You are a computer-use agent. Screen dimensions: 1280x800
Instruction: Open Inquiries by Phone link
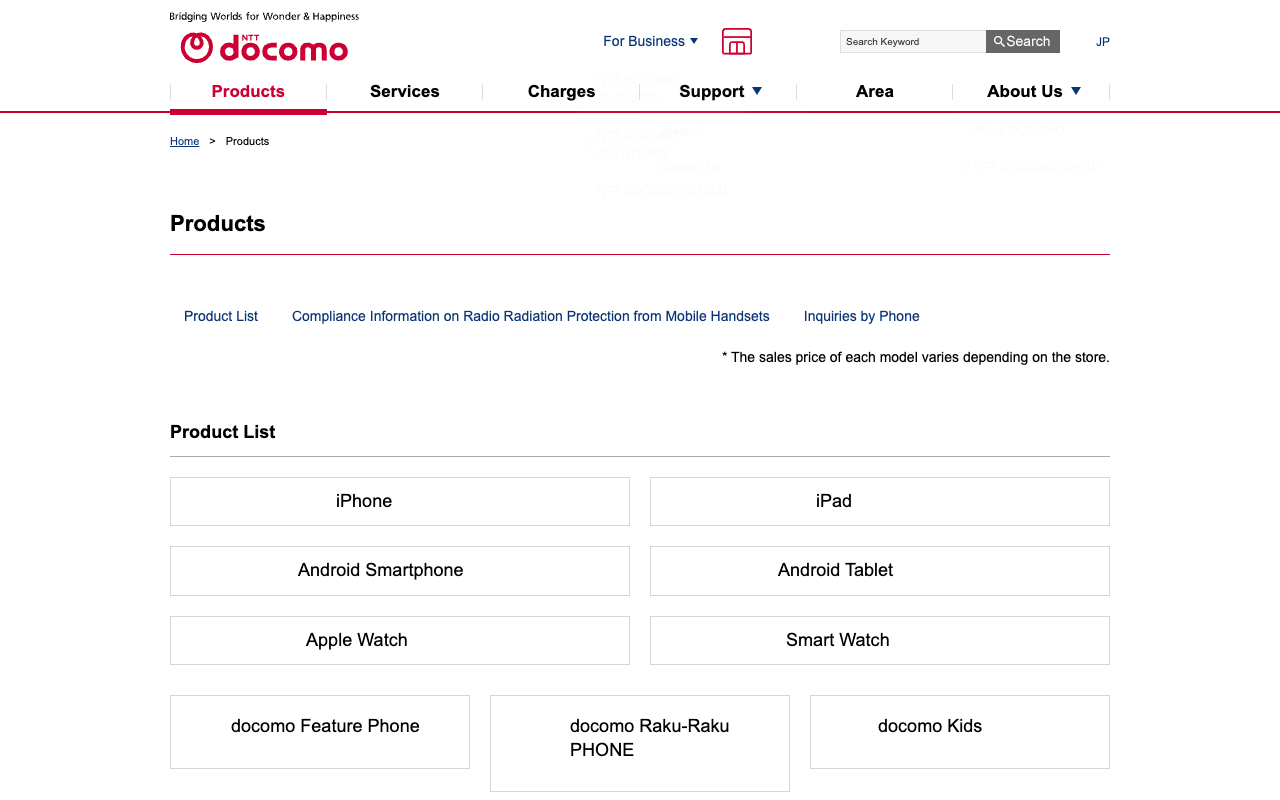861,316
